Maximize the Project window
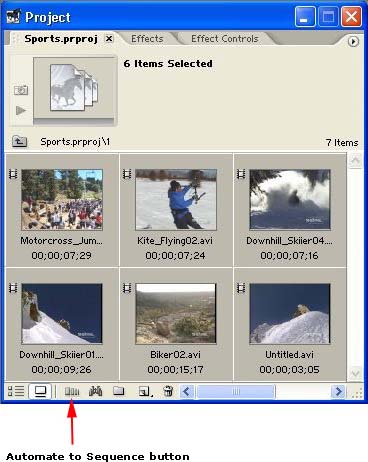 pos(328,17)
